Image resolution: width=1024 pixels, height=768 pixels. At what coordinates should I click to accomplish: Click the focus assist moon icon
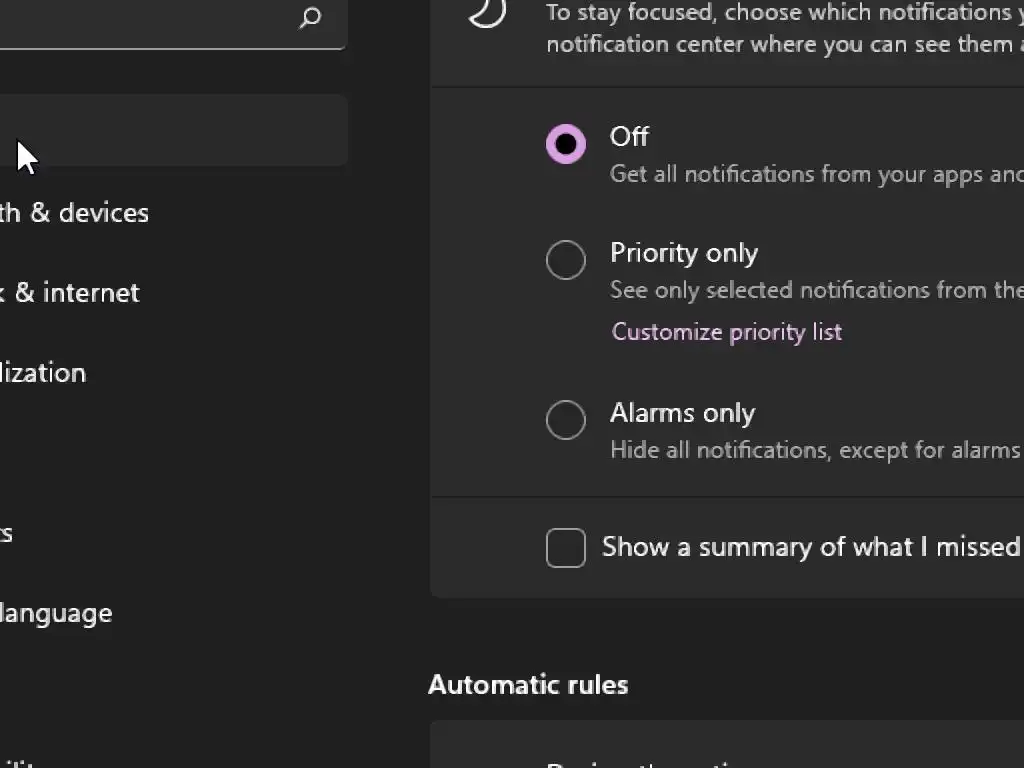click(x=487, y=12)
